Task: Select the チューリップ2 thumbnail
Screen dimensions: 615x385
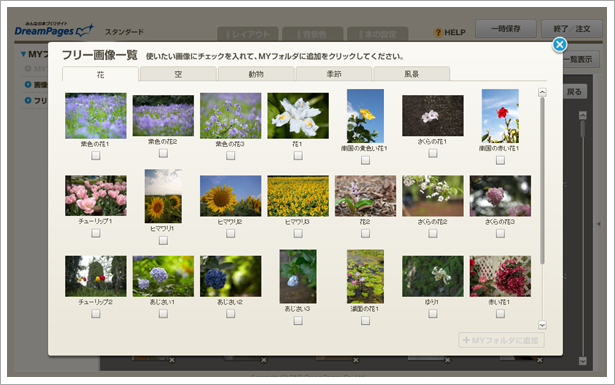Action: tap(96, 276)
